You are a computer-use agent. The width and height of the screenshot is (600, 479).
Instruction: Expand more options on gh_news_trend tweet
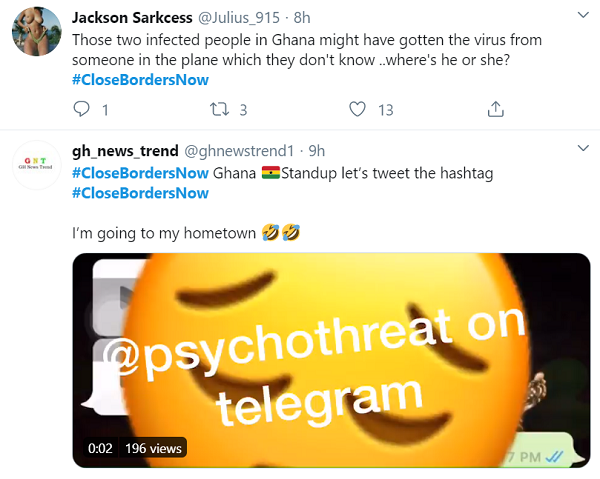pos(583,148)
